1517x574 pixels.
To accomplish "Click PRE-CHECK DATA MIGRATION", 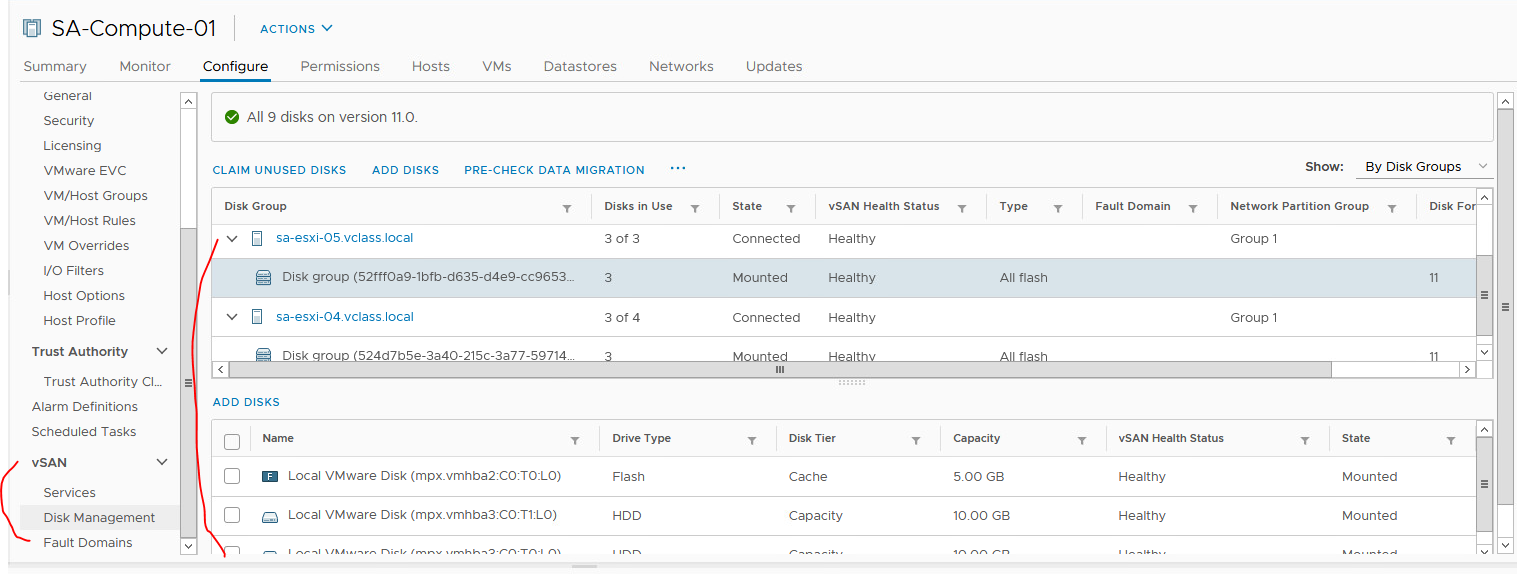I will [x=554, y=170].
